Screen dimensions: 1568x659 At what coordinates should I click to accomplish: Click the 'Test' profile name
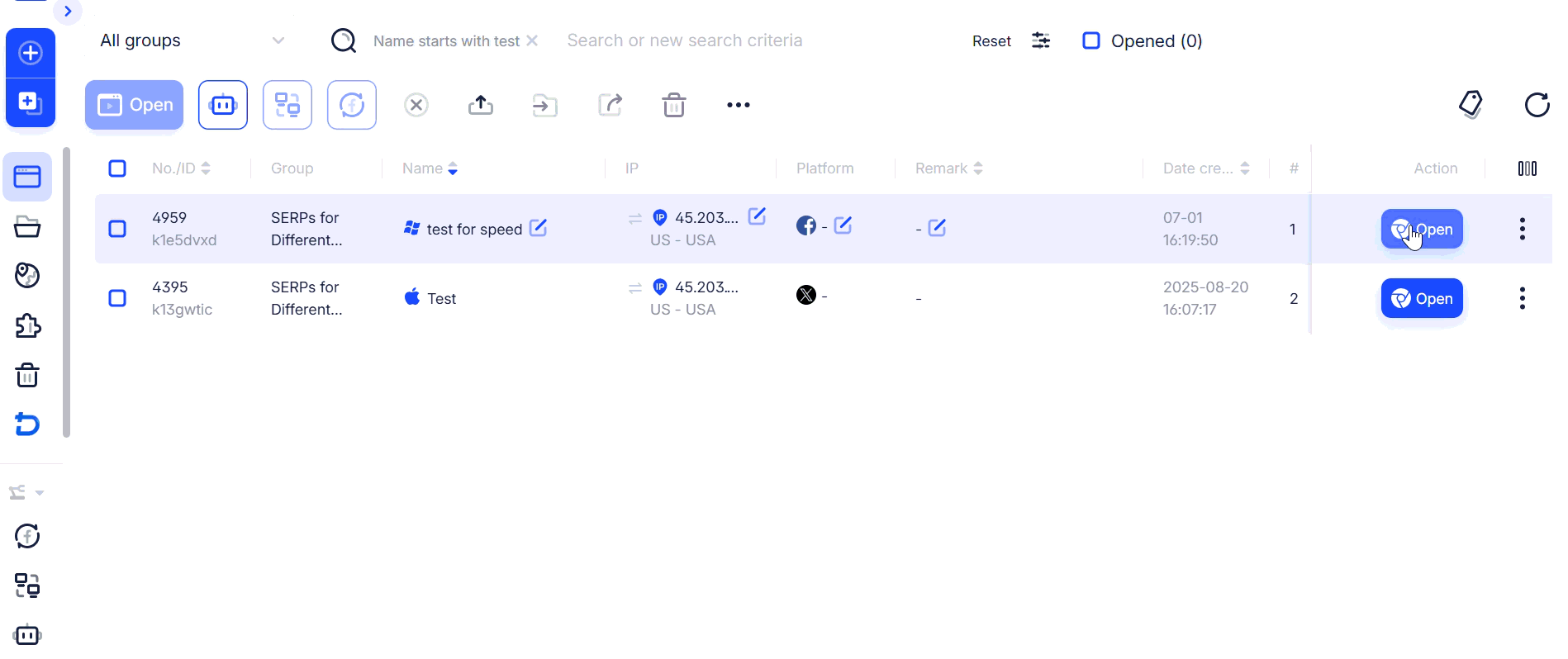click(x=441, y=299)
